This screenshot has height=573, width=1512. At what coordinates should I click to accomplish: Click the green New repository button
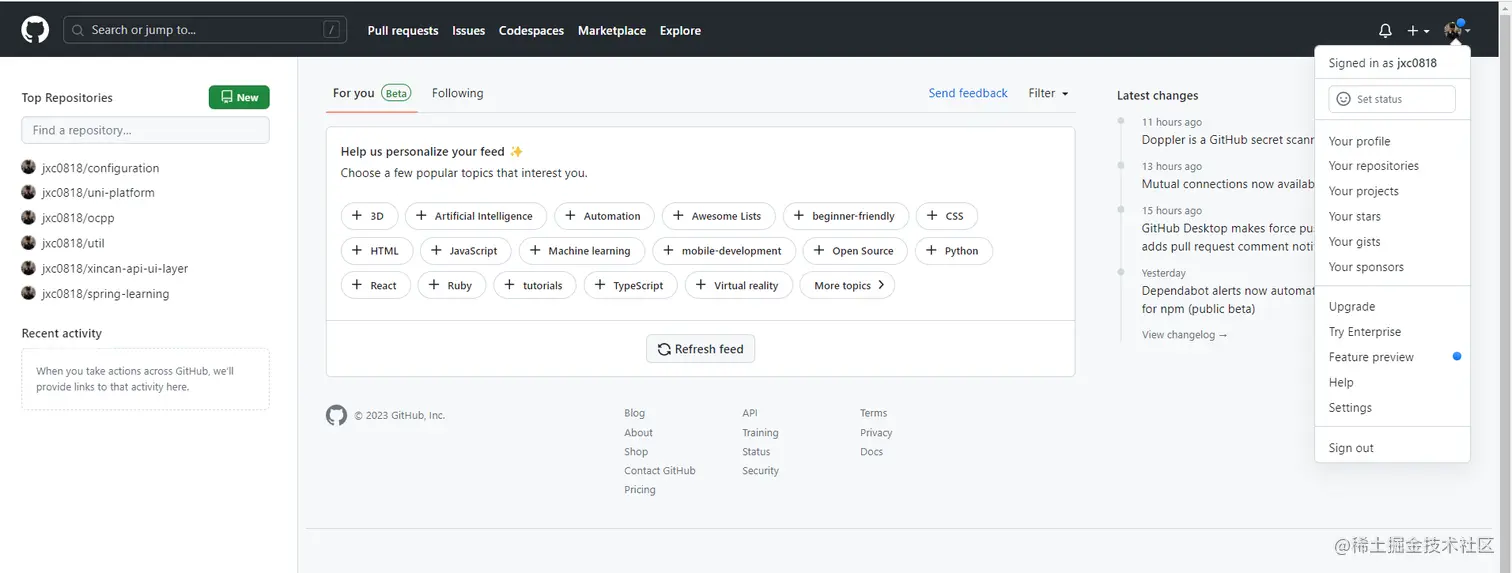pyautogui.click(x=239, y=97)
